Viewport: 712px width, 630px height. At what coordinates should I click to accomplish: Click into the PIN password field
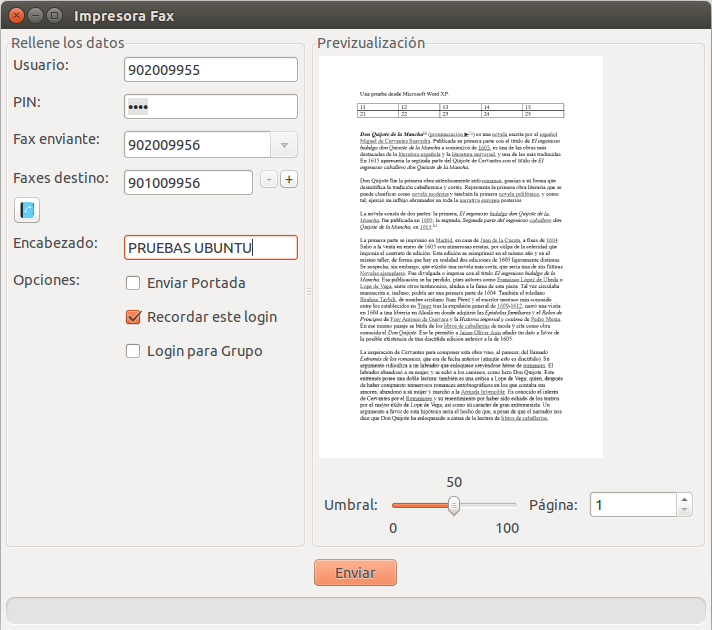(x=211, y=107)
